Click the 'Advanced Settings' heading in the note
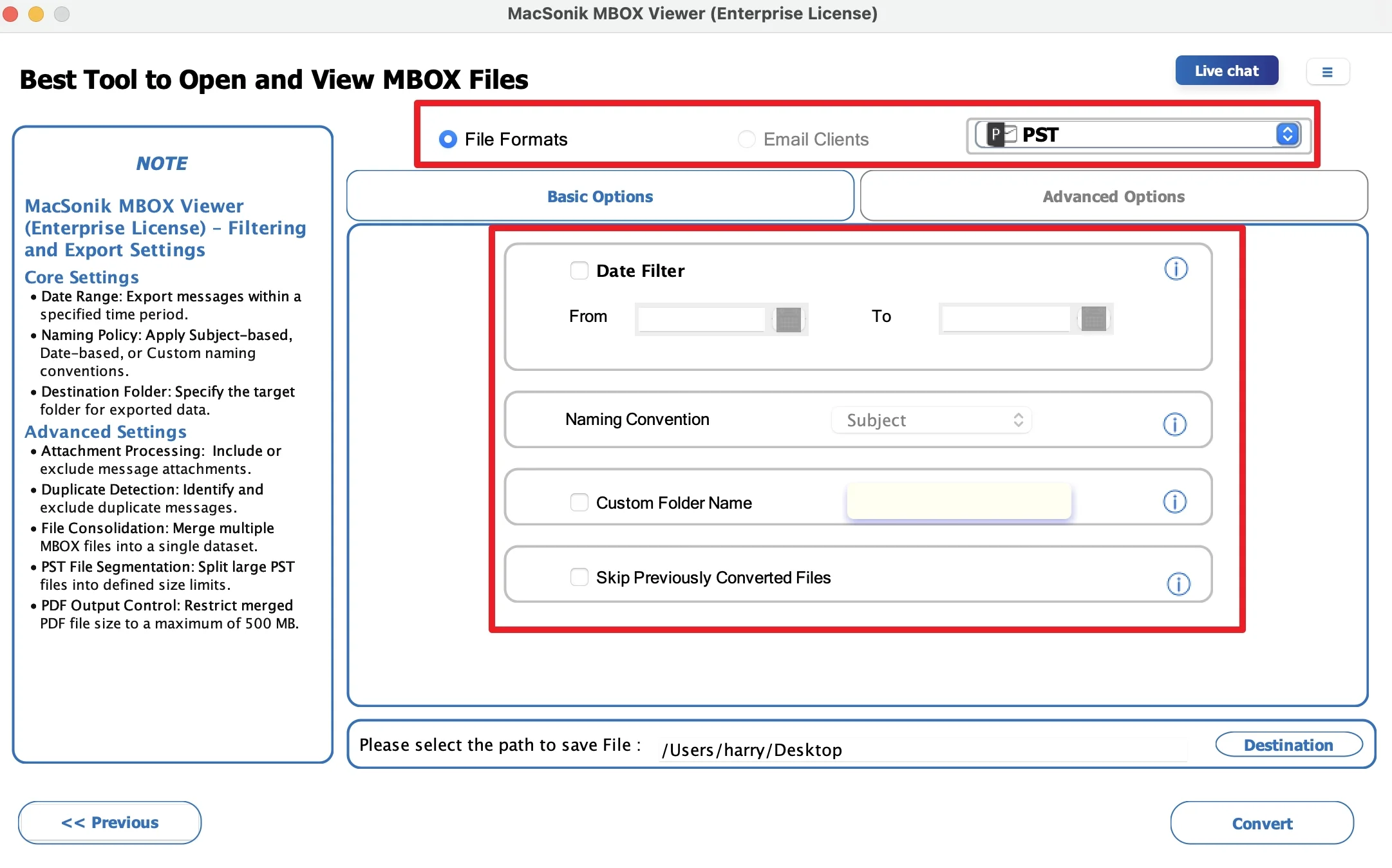Viewport: 1392px width, 868px height. pos(106,431)
